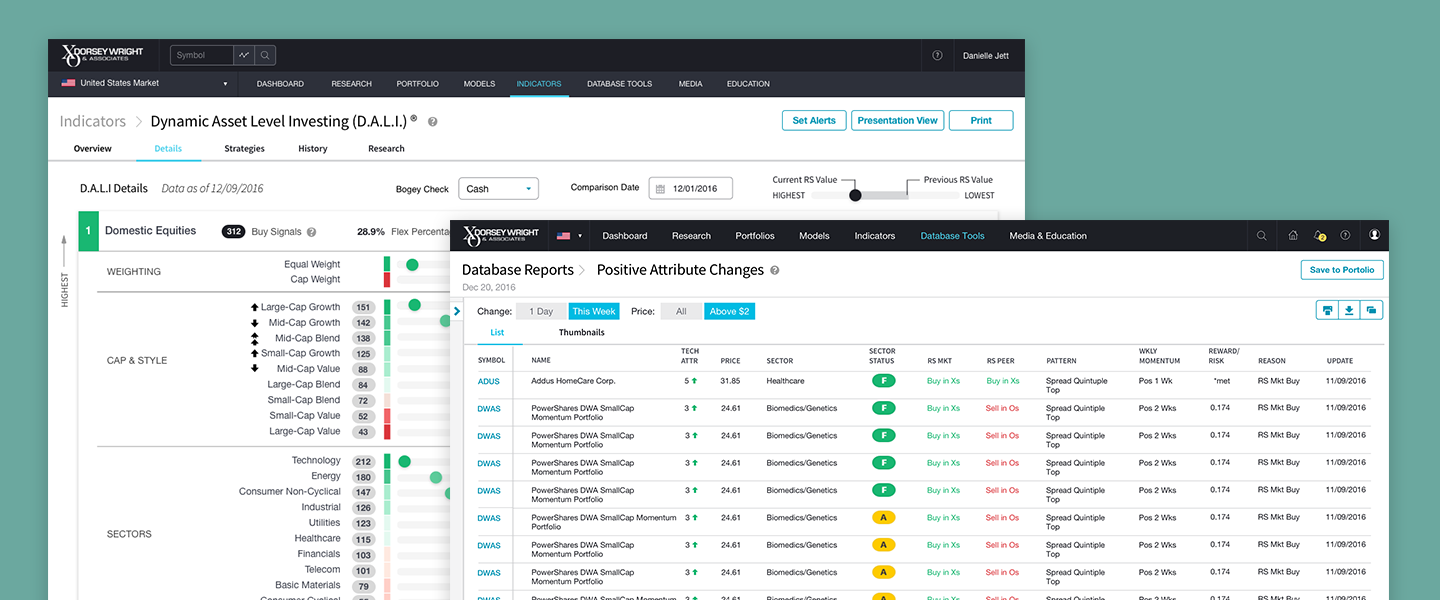Click the magnifier icon next to Symbol box
The height and width of the screenshot is (600, 1440).
point(265,56)
